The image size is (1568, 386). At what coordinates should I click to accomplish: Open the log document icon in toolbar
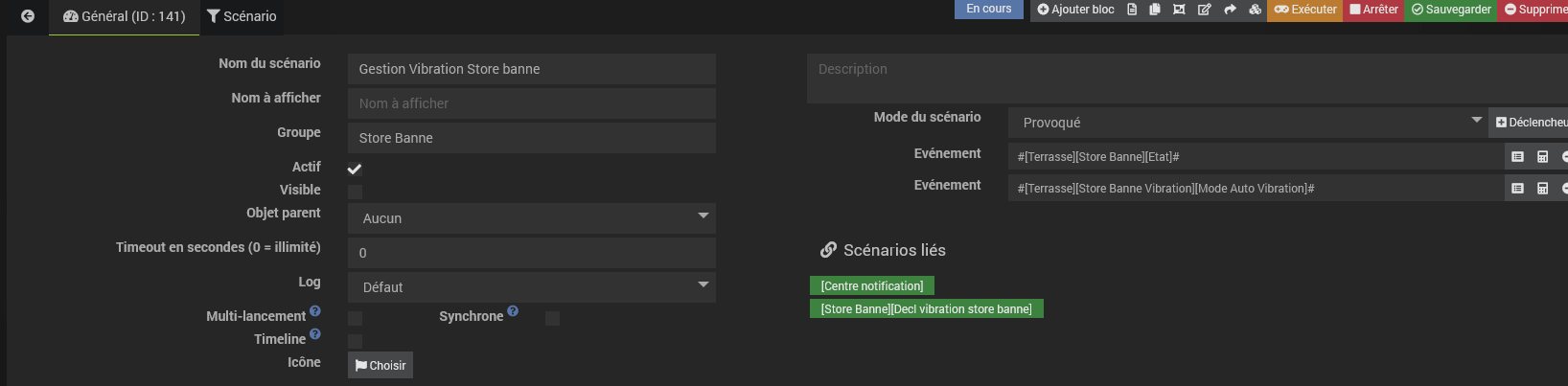click(1132, 10)
